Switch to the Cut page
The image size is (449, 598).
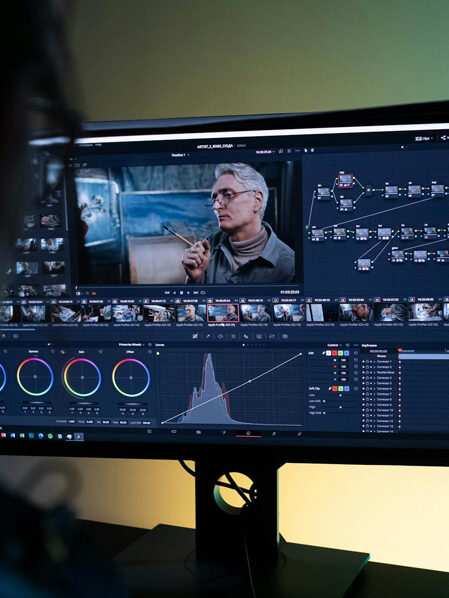tap(174, 432)
